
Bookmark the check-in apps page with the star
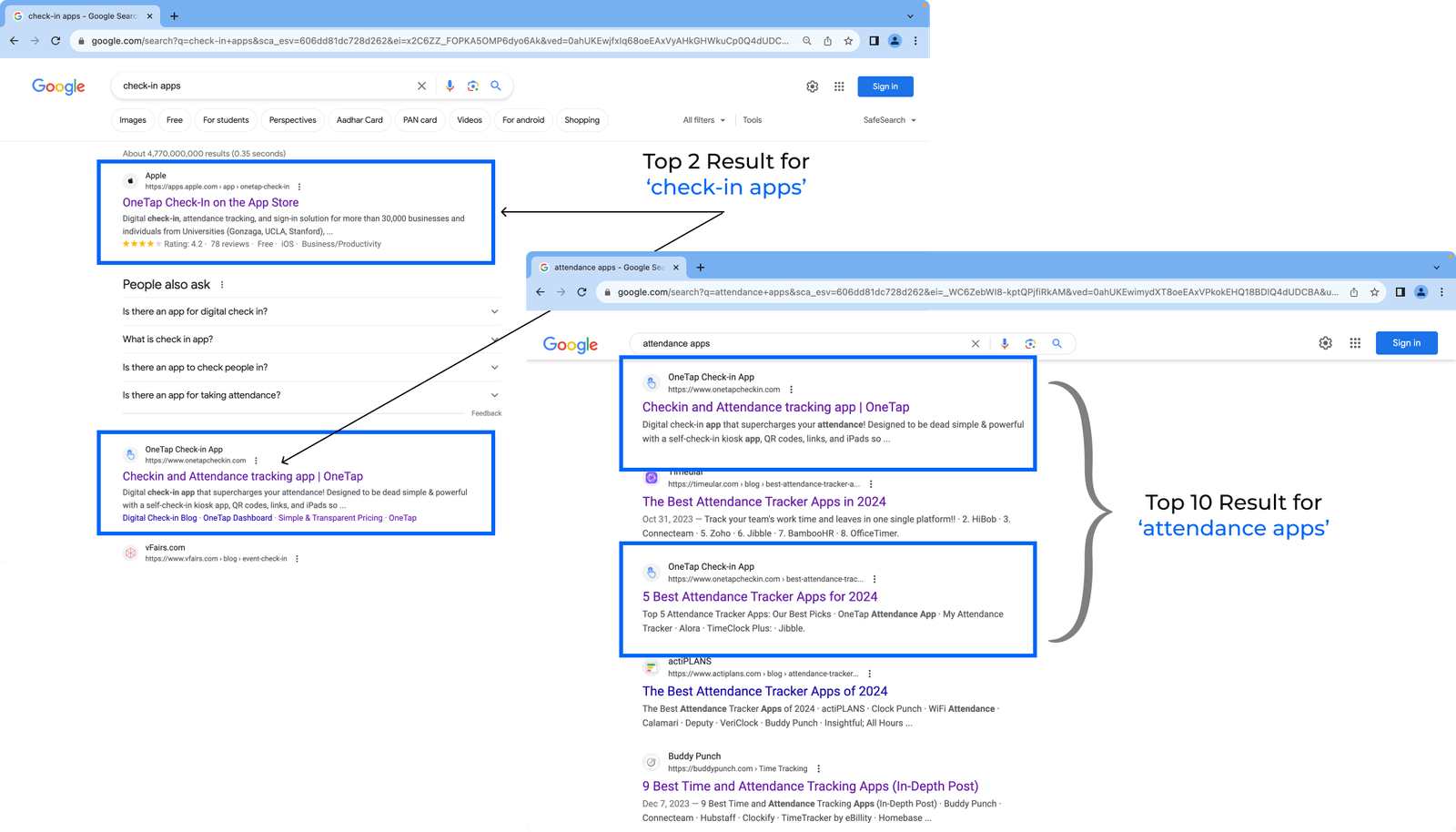tap(848, 41)
